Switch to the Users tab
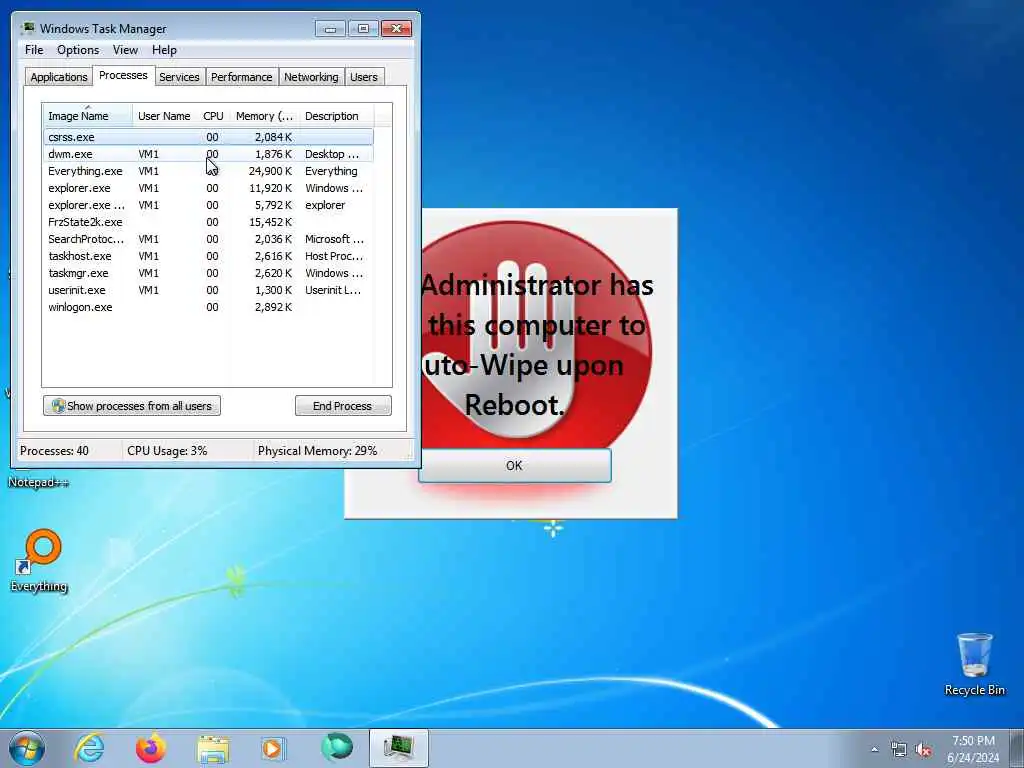1024x768 pixels. click(364, 77)
